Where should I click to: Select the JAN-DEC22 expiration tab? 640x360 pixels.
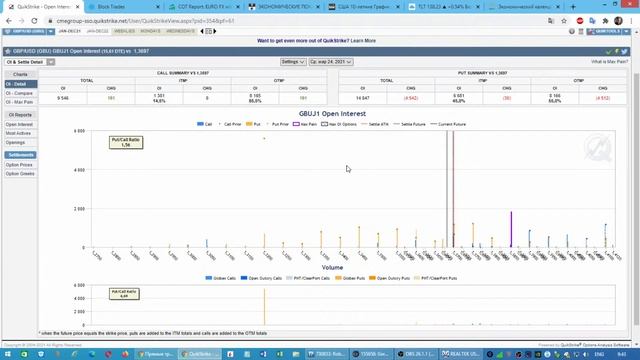coord(97,31)
